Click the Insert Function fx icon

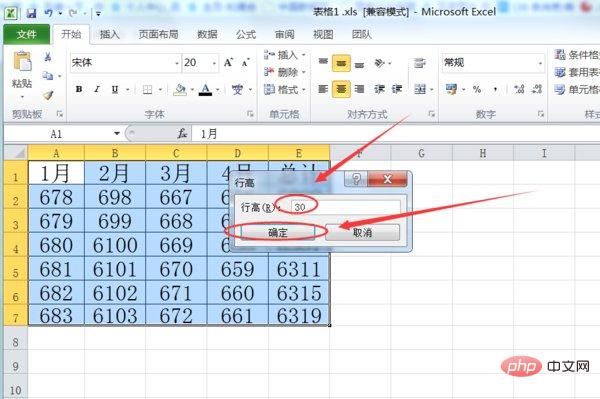[182, 134]
